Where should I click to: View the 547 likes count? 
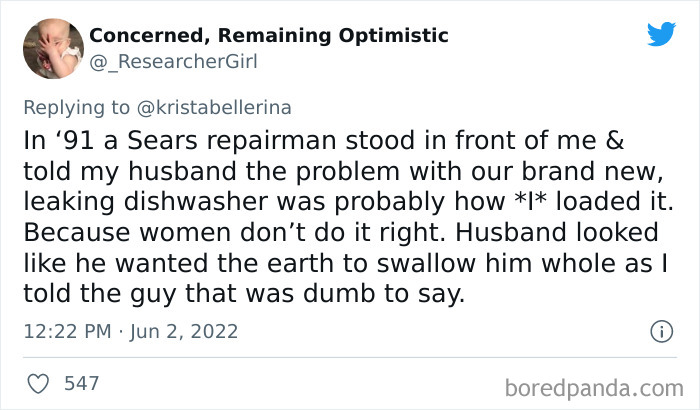click(x=81, y=384)
